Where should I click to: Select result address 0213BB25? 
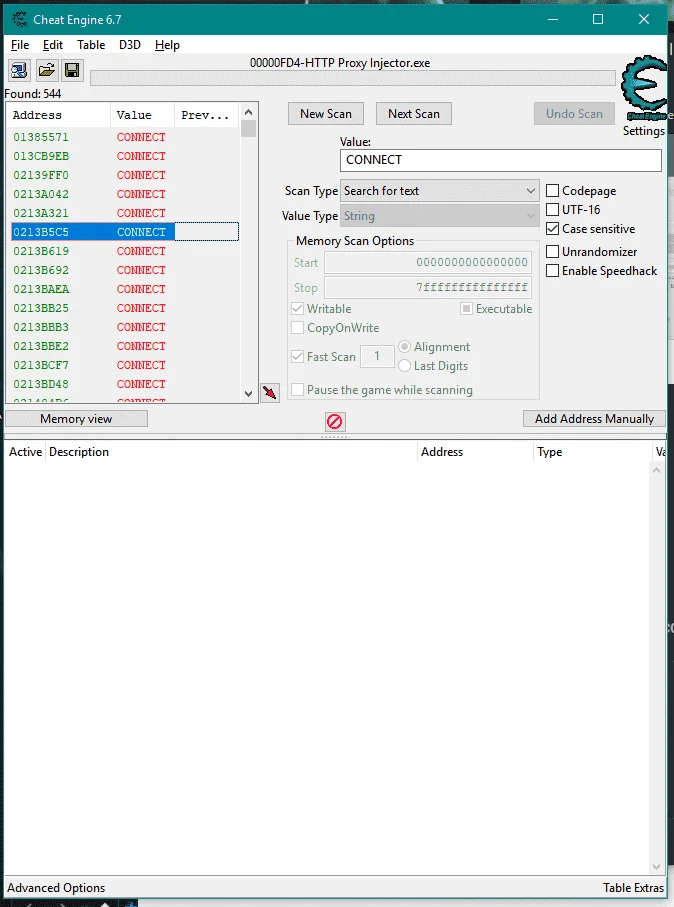click(x=41, y=308)
